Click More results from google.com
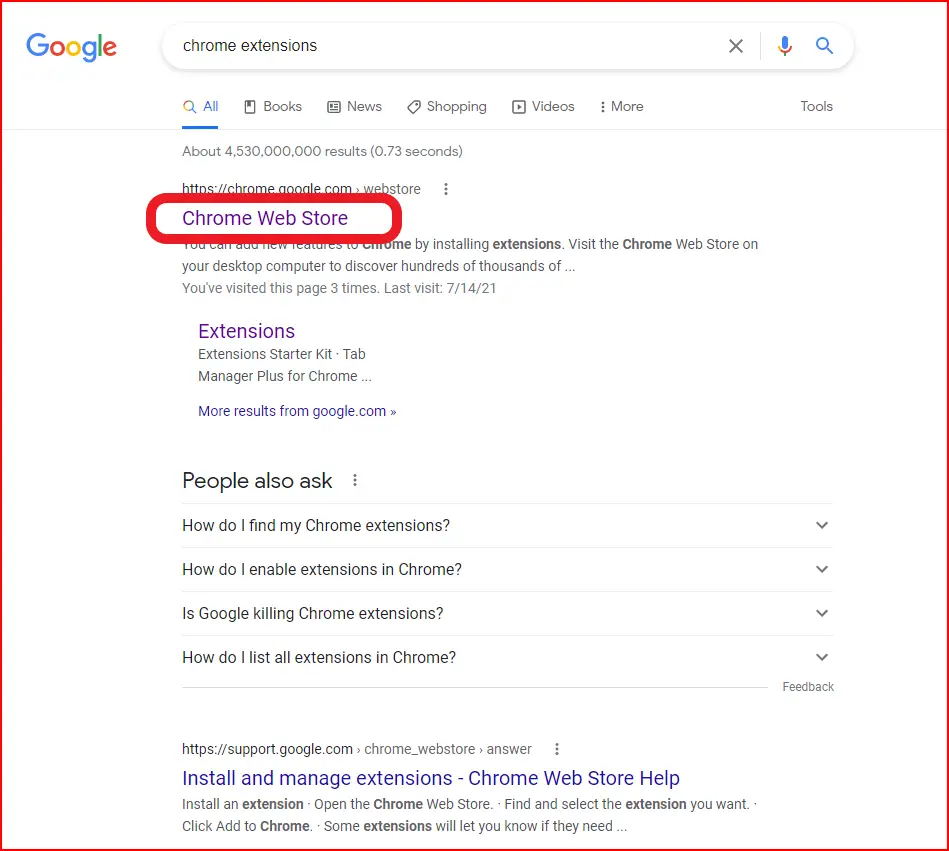Viewport: 949px width, 851px height. [297, 412]
